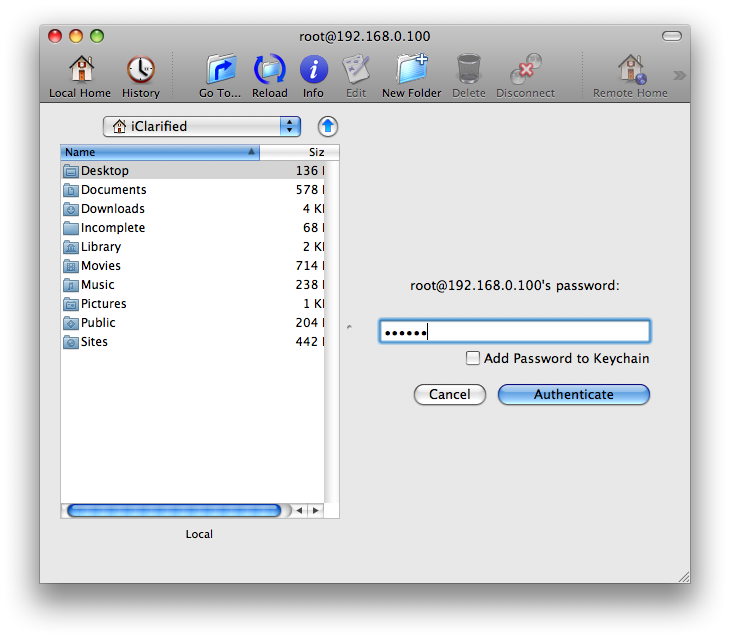Open the History toolbar icon

140,70
